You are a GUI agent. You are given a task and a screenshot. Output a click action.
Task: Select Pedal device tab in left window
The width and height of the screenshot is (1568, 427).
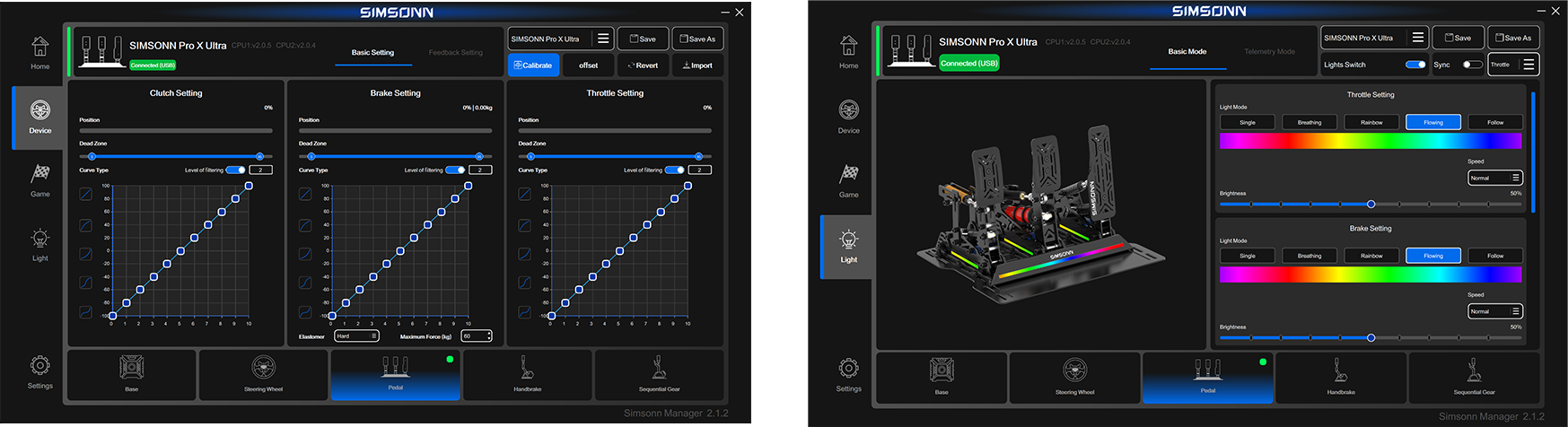click(x=396, y=374)
